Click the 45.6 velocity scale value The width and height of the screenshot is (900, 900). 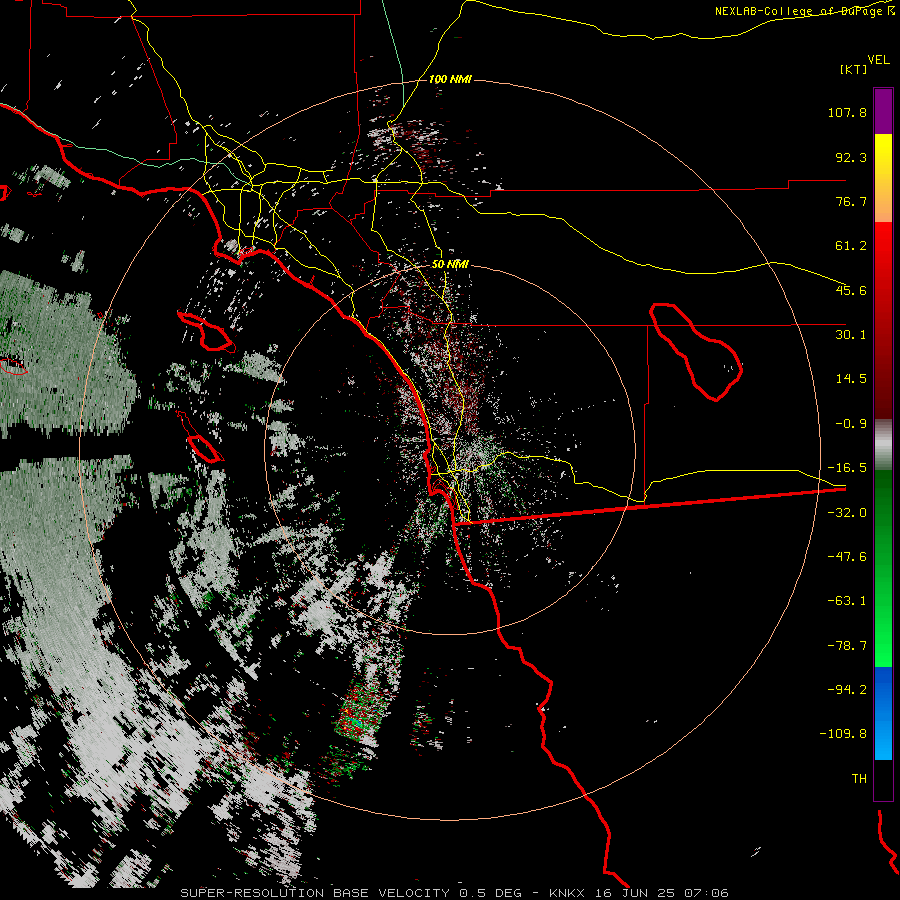[851, 290]
